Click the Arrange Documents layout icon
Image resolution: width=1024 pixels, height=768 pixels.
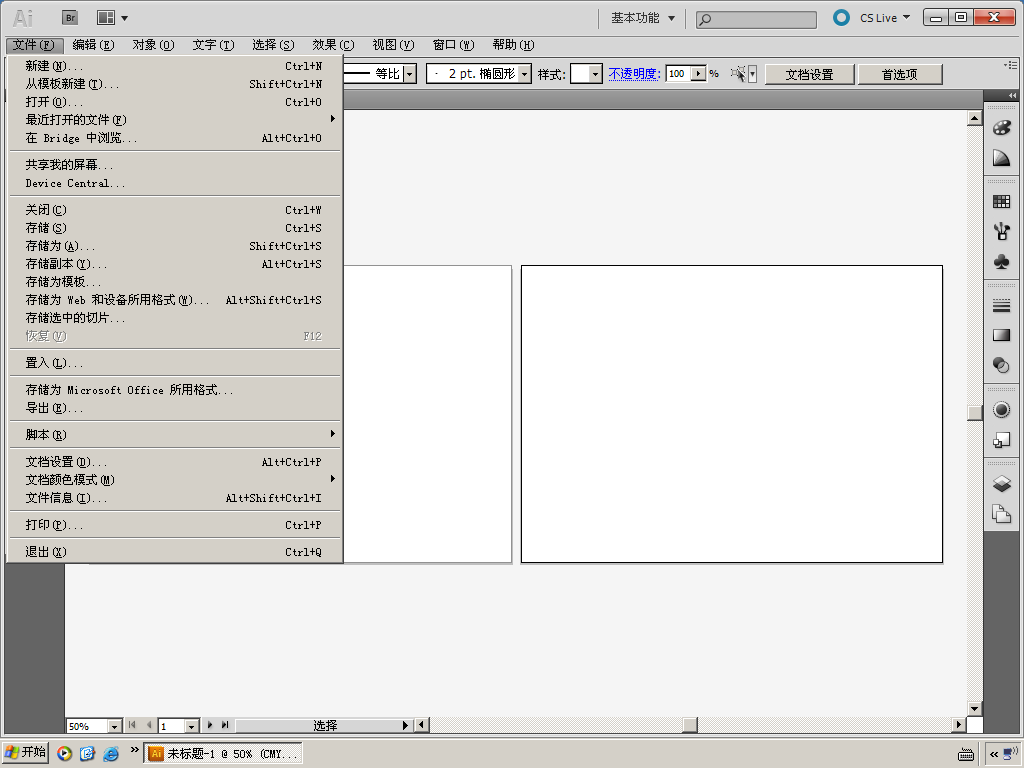point(106,18)
